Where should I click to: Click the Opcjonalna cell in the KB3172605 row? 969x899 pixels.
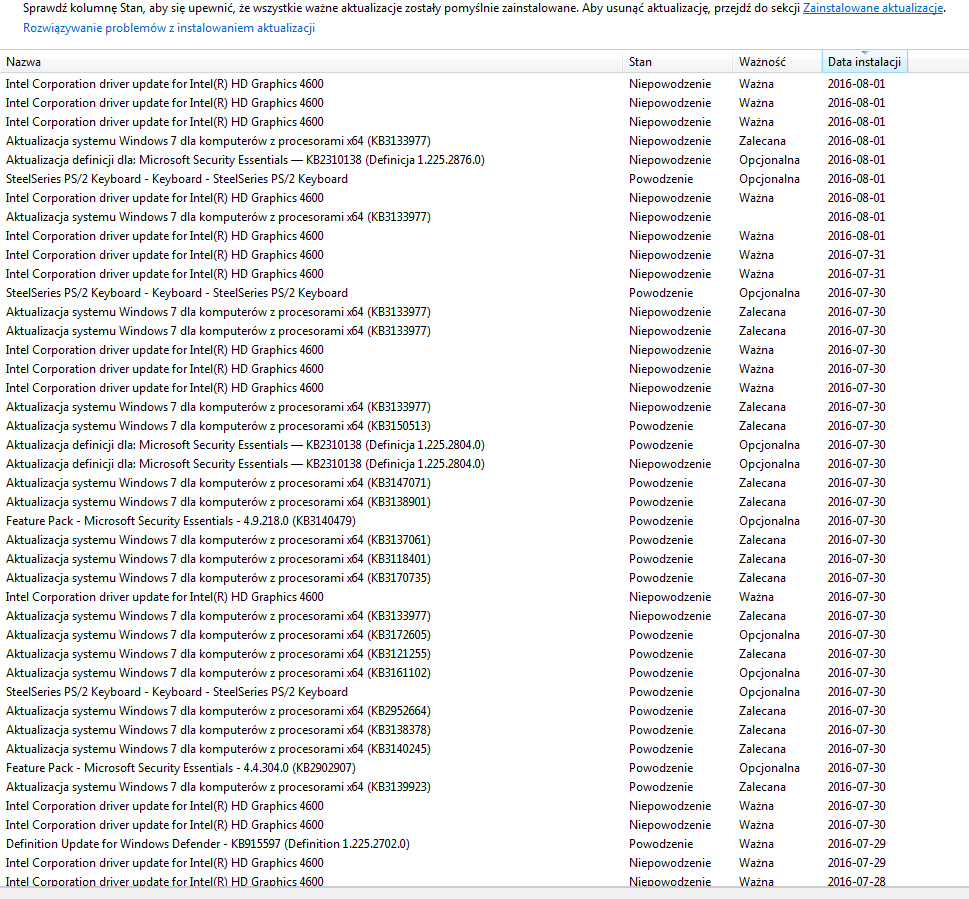(x=769, y=635)
